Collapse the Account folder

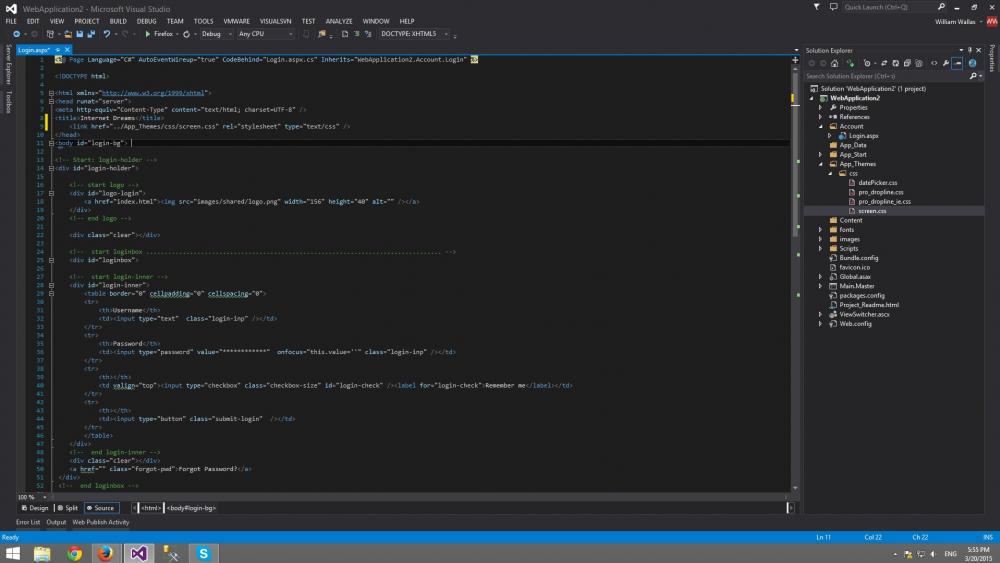click(x=821, y=126)
